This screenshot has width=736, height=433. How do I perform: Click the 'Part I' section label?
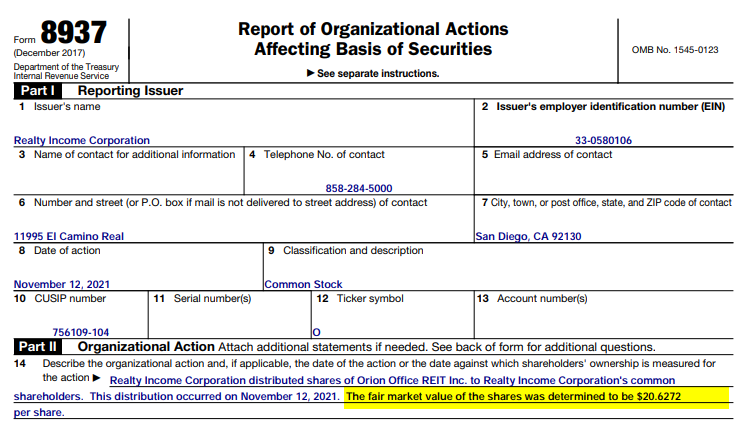38,91
